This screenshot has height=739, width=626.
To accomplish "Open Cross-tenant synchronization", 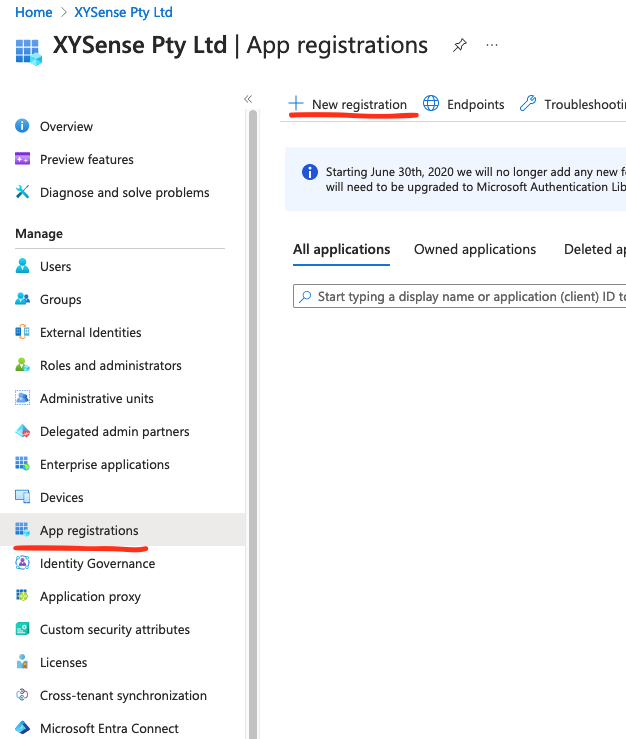I will pyautogui.click(x=124, y=696).
